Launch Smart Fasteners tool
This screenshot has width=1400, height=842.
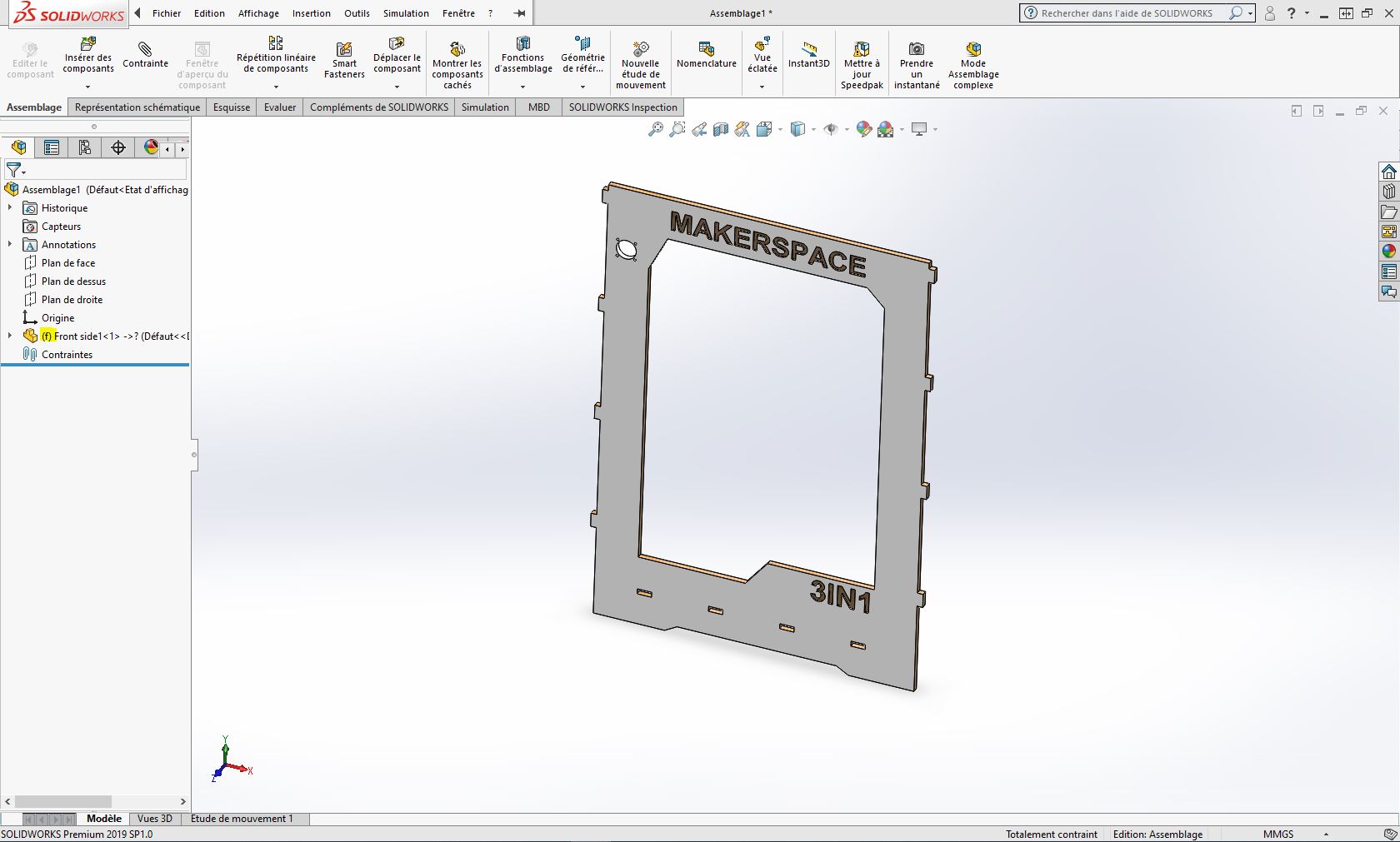tap(344, 60)
